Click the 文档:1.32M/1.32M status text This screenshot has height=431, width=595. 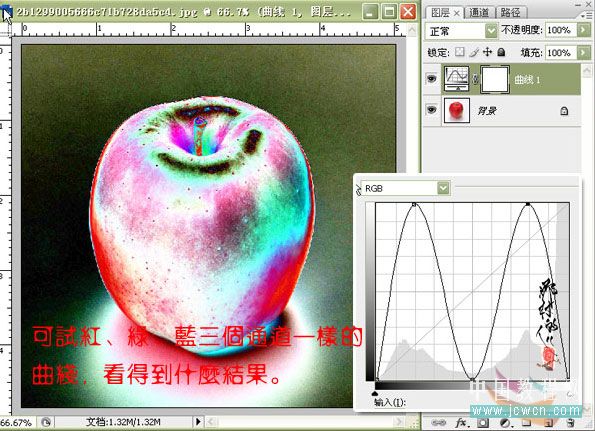point(123,422)
